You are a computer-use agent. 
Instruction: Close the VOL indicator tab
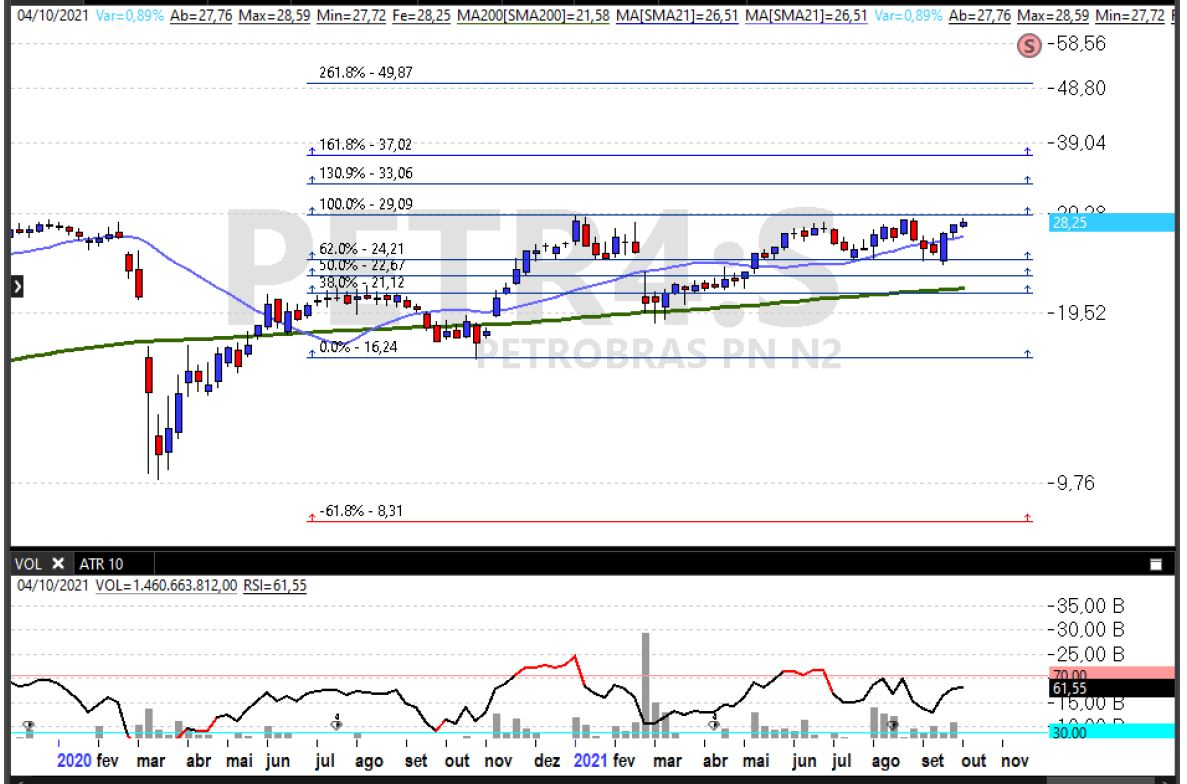[58, 564]
